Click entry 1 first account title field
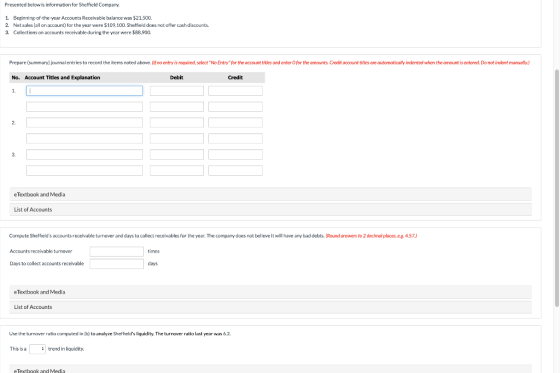Image resolution: width=560 pixels, height=373 pixels. point(84,91)
